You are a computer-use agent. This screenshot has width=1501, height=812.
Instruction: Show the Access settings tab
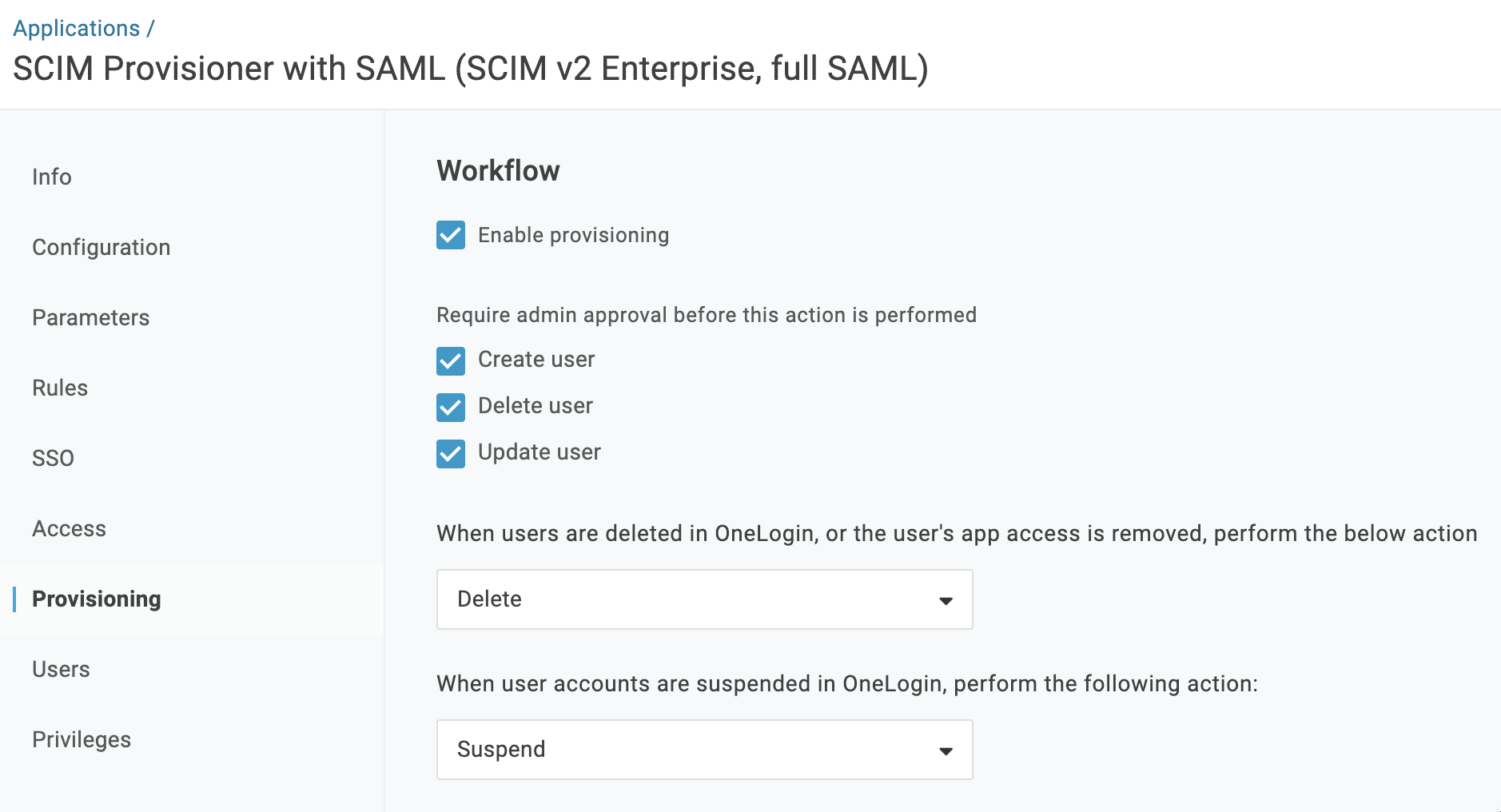pos(69,528)
